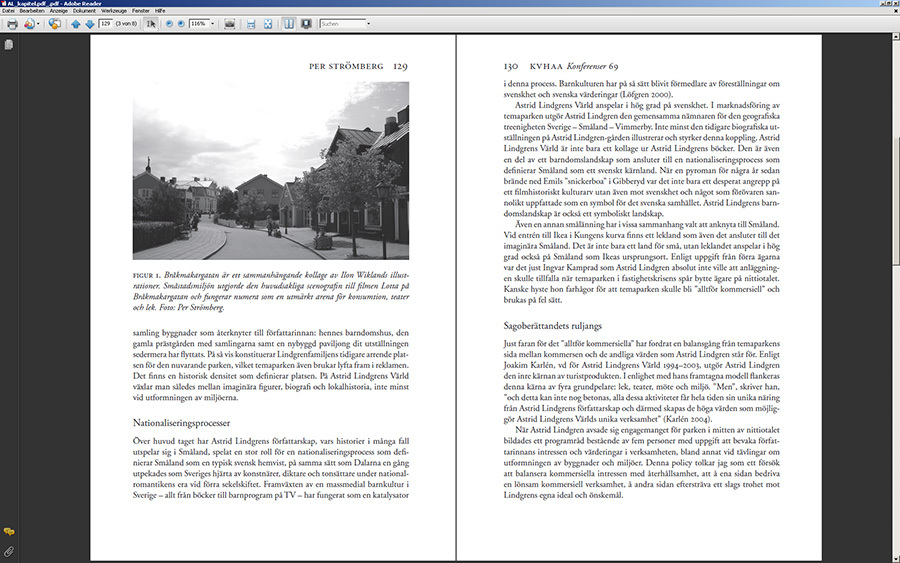Click the fit full page icon
This screenshot has height=563, width=900.
pyautogui.click(x=267, y=24)
